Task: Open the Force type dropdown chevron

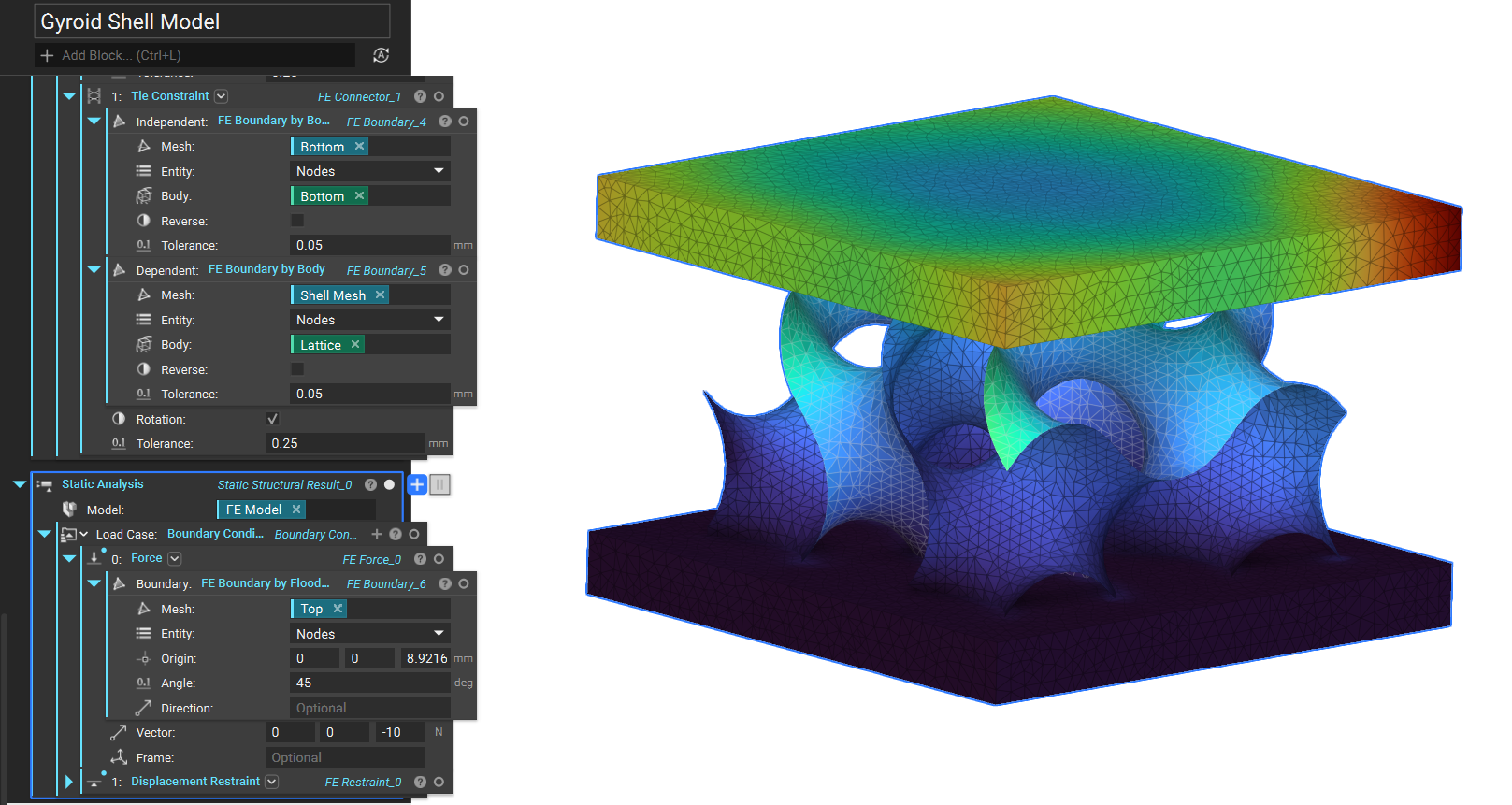Action: [x=175, y=558]
